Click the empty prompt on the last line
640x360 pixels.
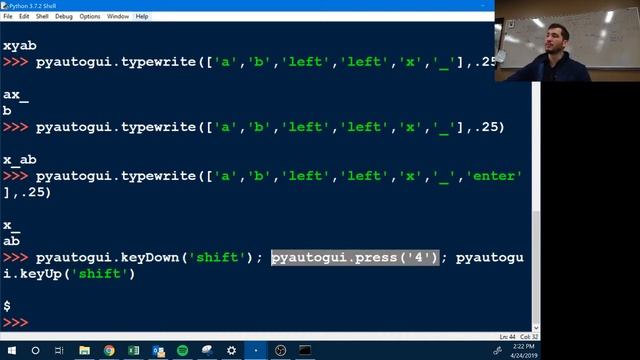[16, 323]
